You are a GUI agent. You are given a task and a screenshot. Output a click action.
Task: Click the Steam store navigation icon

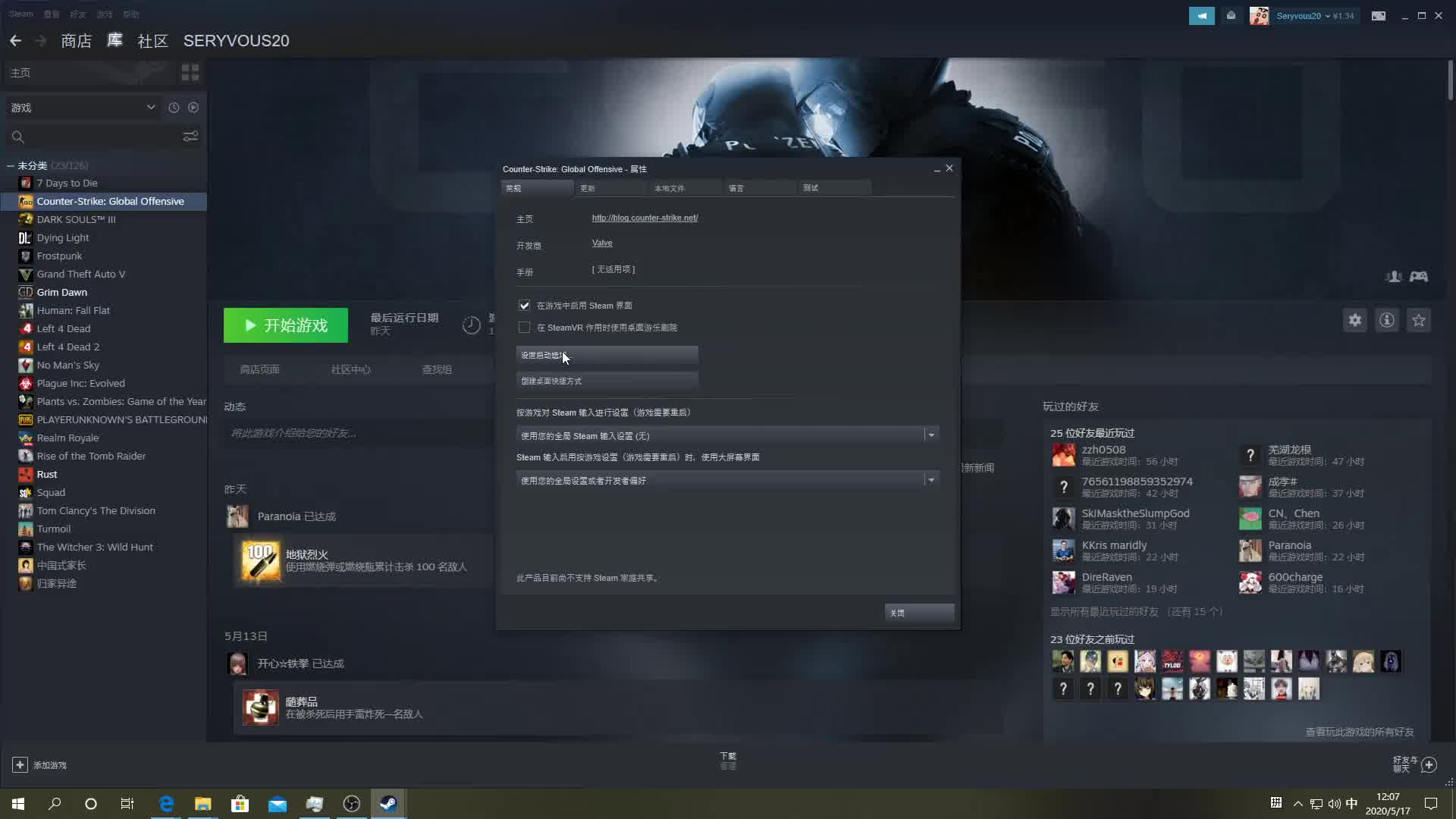point(76,40)
